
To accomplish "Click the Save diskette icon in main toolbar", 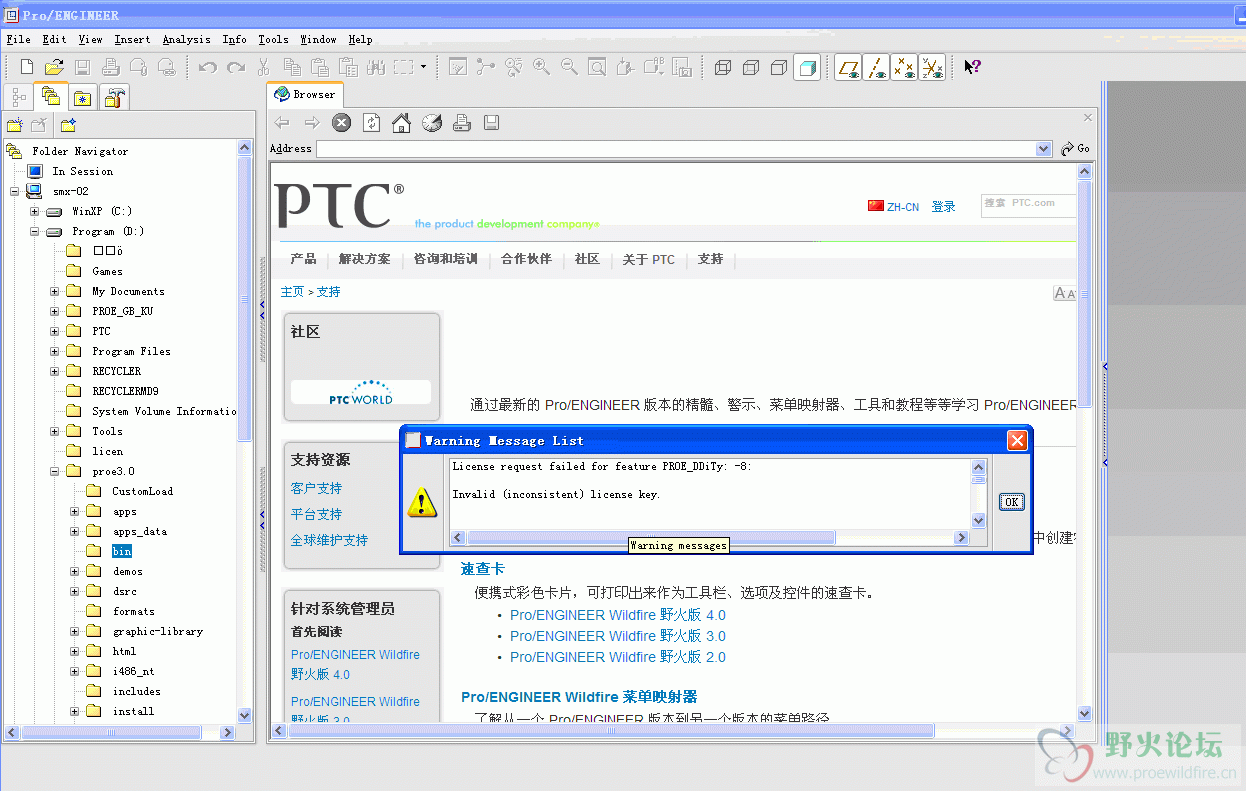I will [83, 67].
